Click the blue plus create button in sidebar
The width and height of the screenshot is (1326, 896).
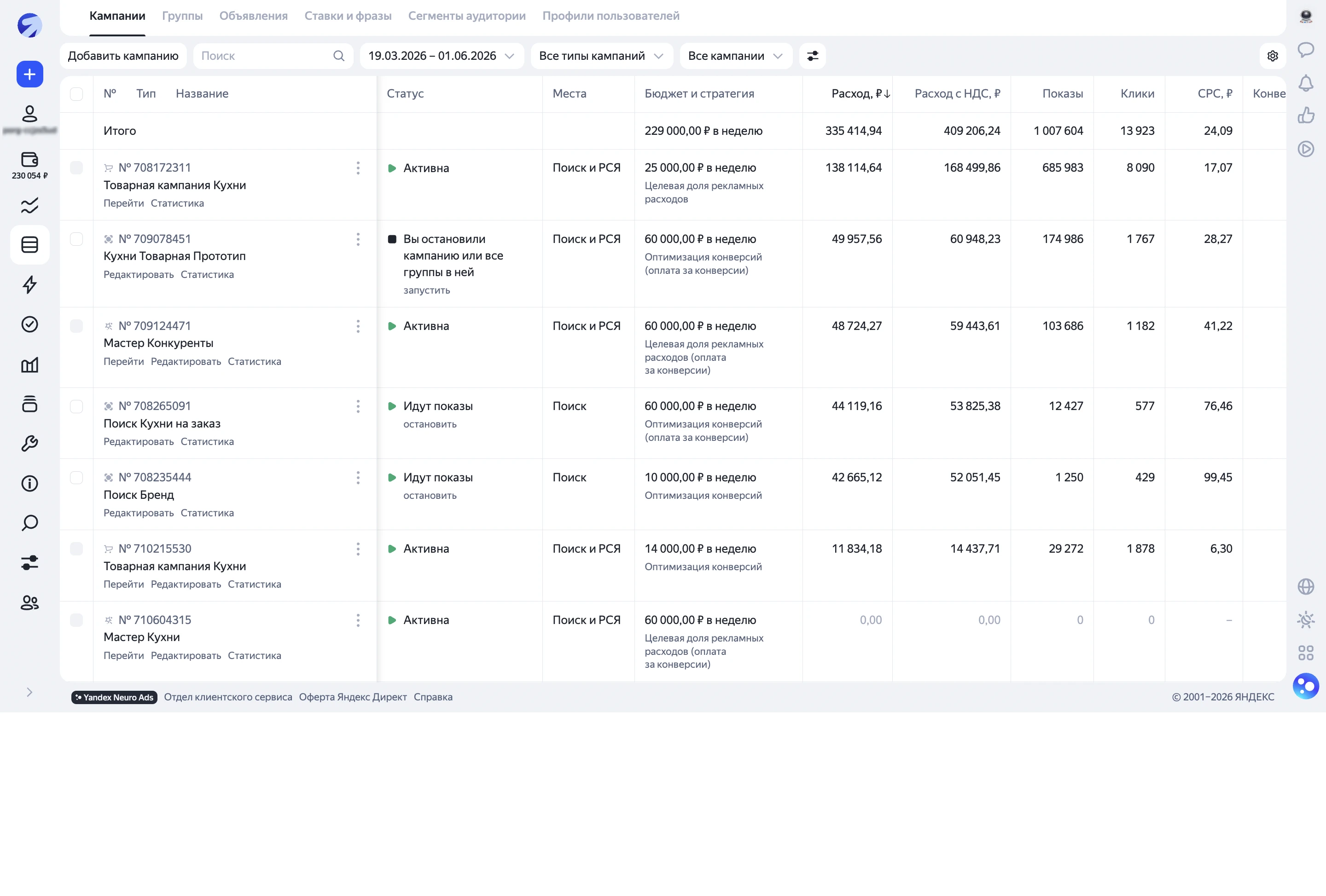tap(29, 74)
